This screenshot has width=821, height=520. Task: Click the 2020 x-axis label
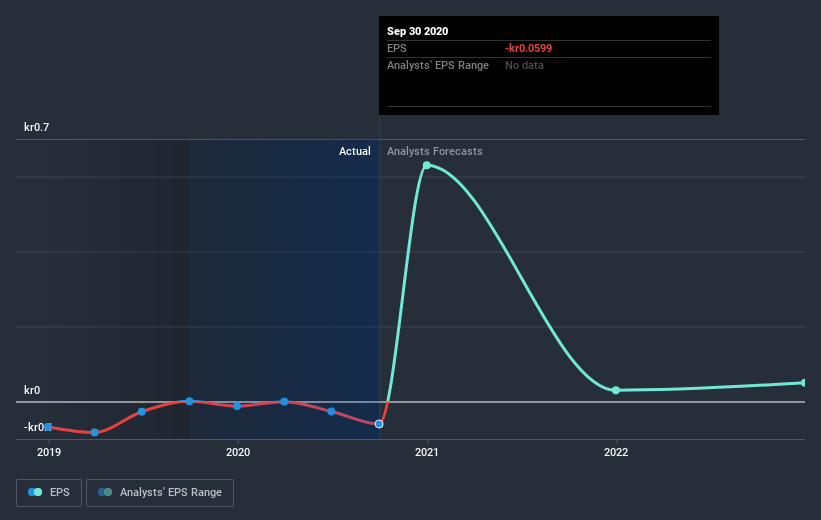238,452
